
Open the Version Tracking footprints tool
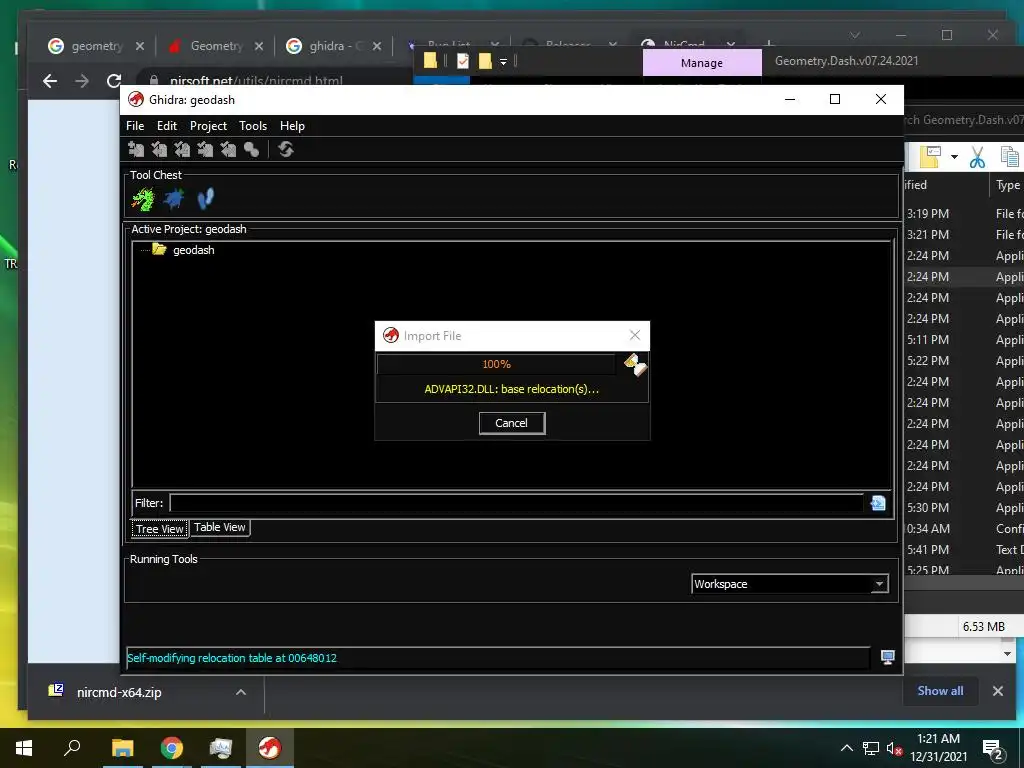click(x=205, y=199)
